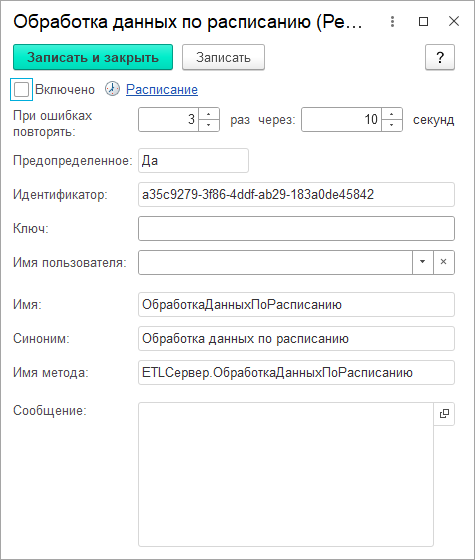Click the 'секунд' label text
The height and width of the screenshot is (560, 475).
(434, 120)
